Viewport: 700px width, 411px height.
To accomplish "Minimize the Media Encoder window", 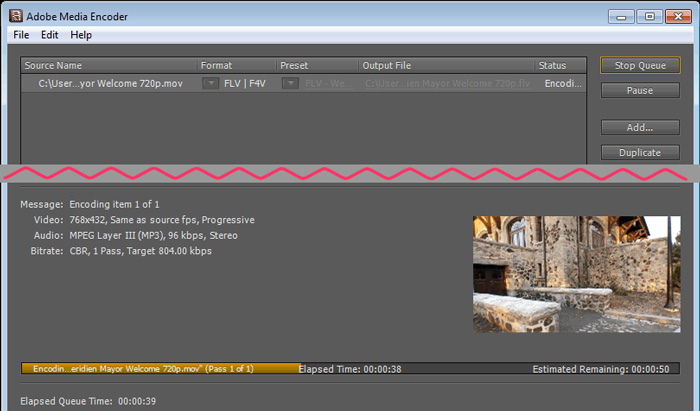I will [623, 15].
